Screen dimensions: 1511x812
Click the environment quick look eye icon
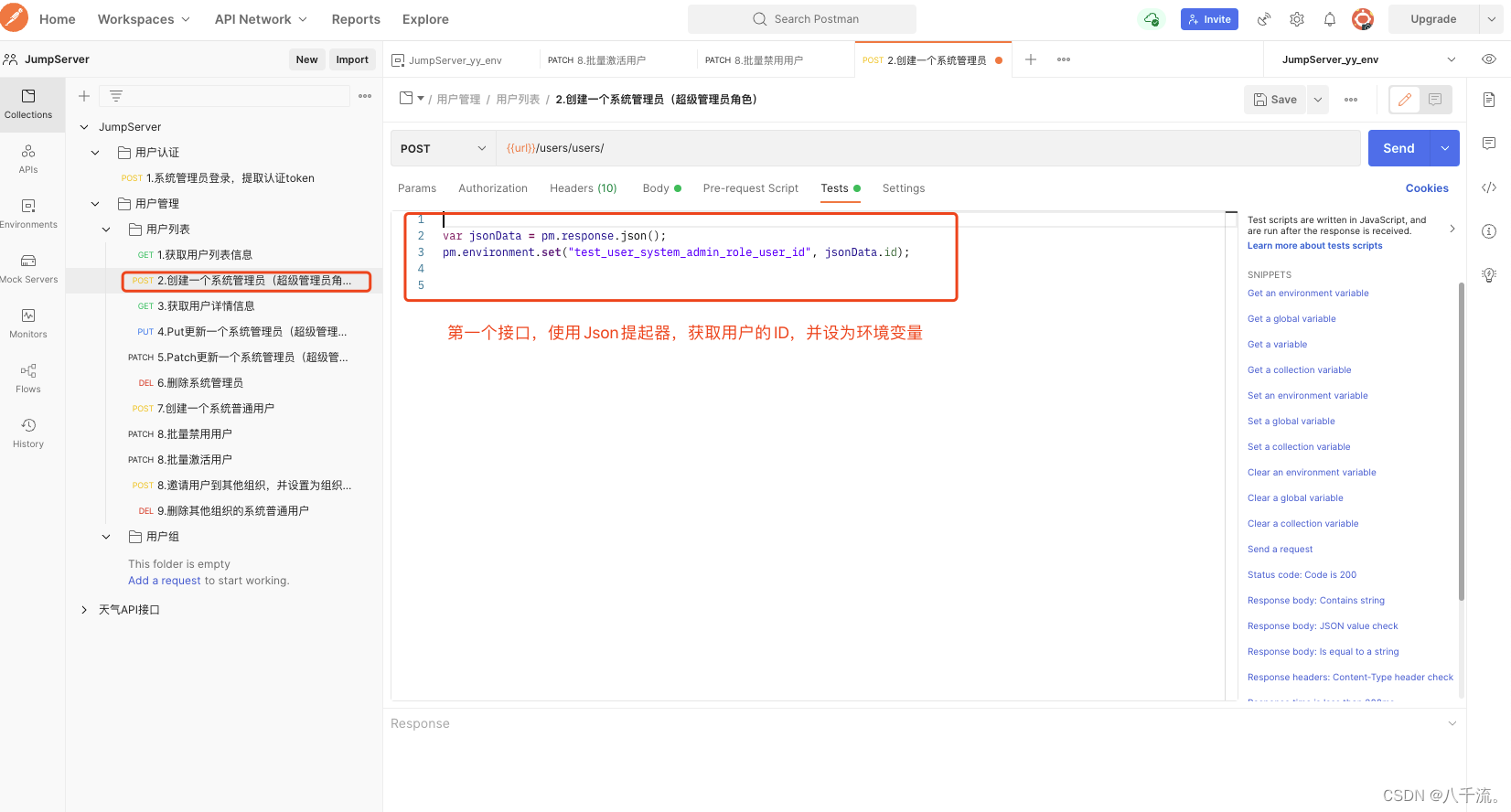point(1489,59)
